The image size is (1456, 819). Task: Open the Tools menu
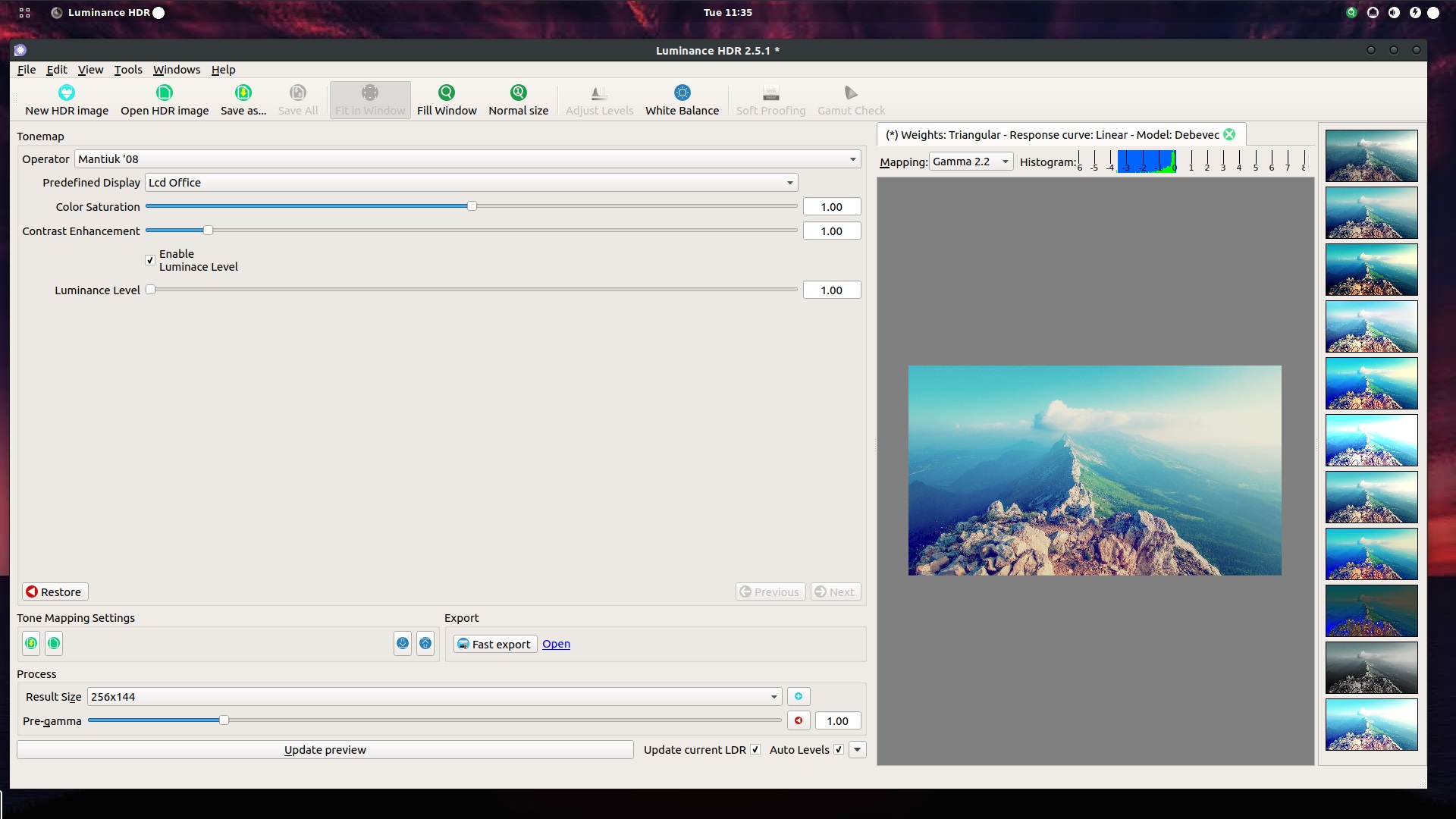(127, 69)
